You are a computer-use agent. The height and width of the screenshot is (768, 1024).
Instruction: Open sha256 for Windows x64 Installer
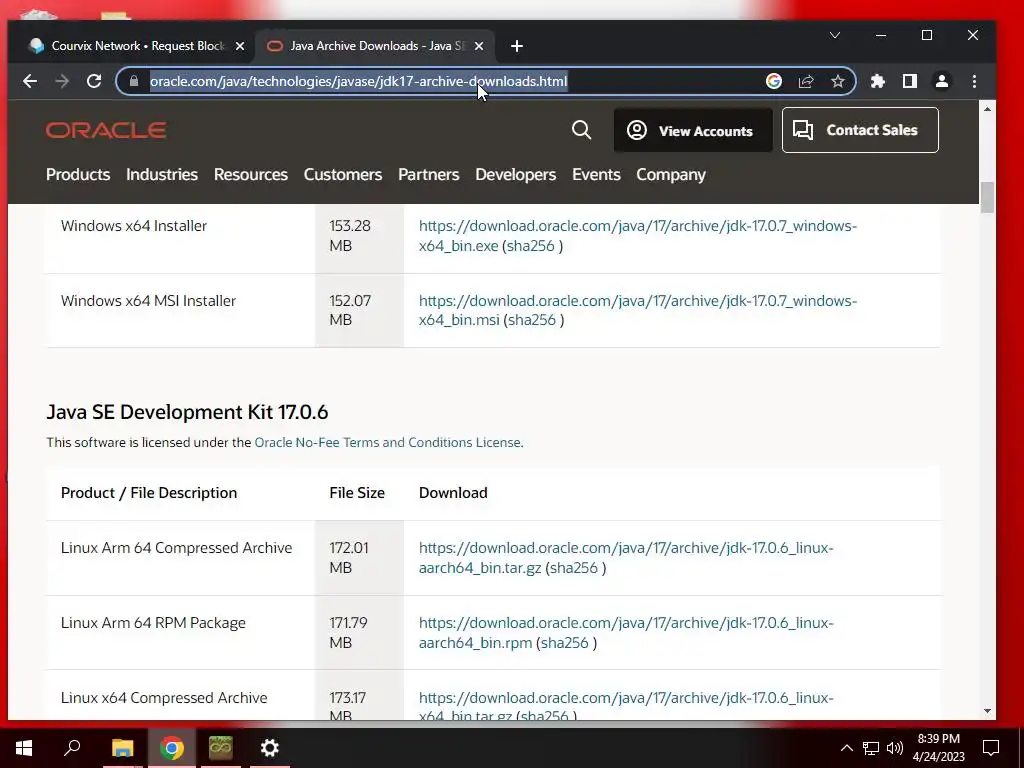[531, 246]
